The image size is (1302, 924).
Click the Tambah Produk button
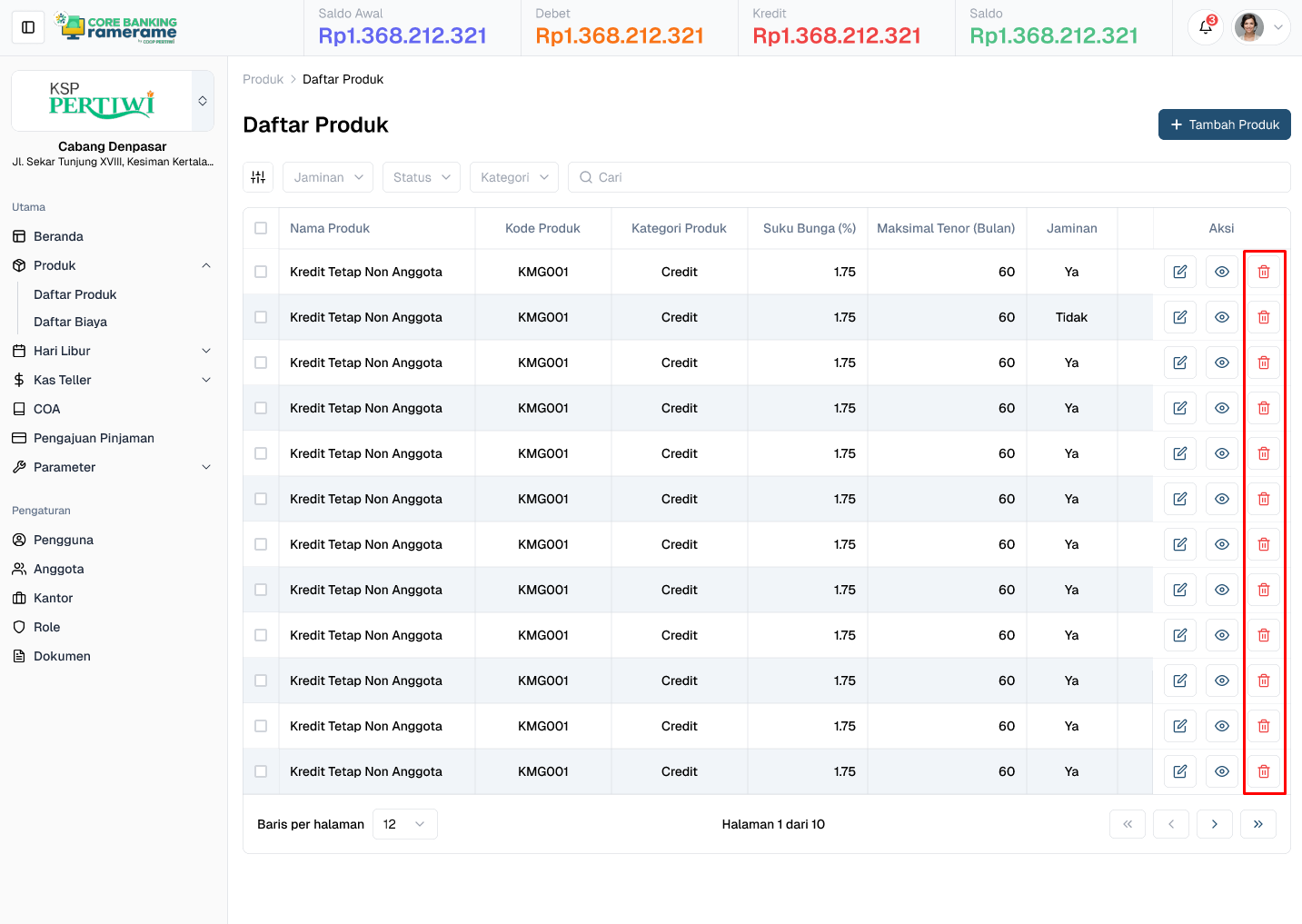1224,124
